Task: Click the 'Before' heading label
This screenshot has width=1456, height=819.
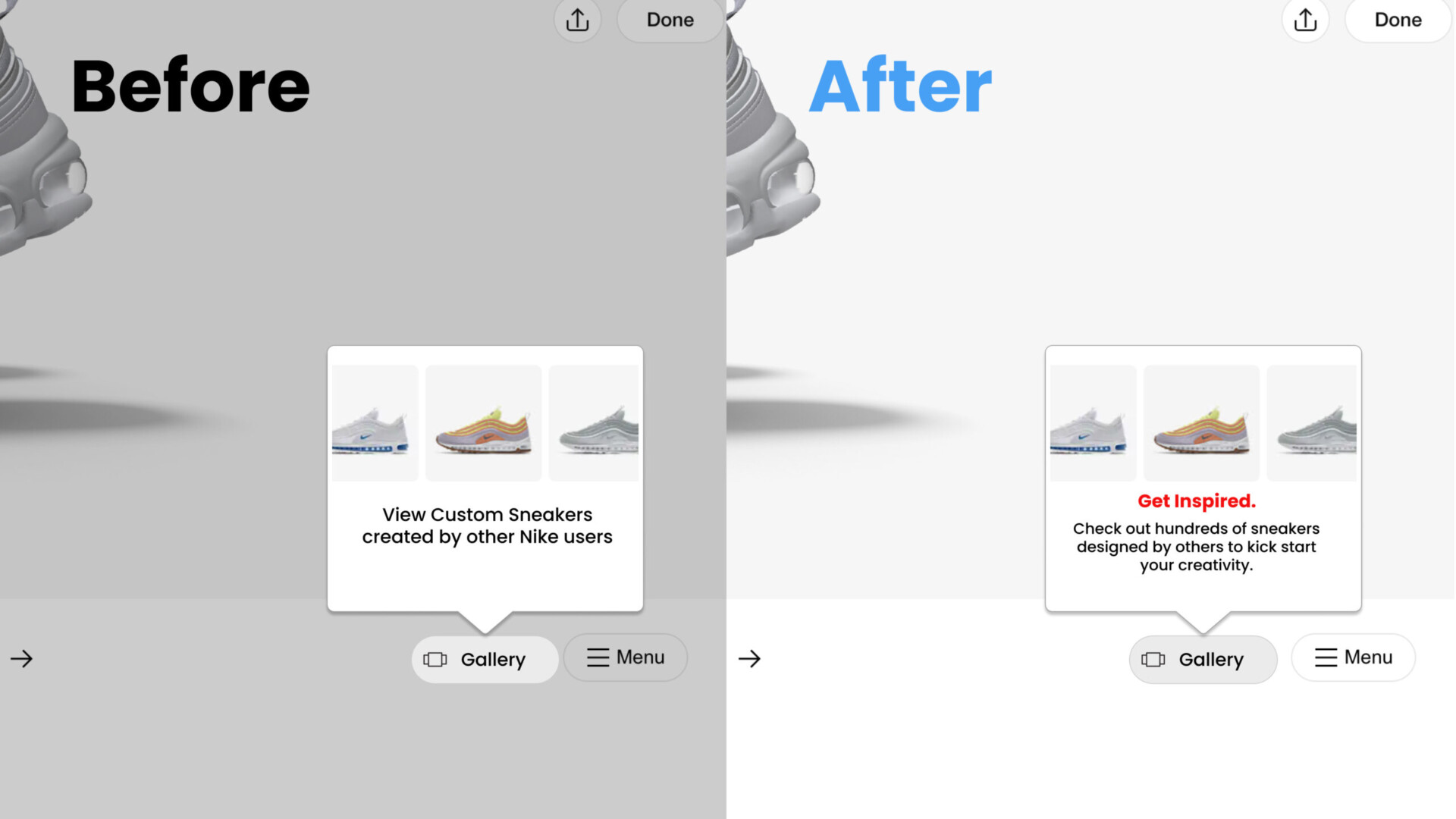Action: [x=190, y=86]
